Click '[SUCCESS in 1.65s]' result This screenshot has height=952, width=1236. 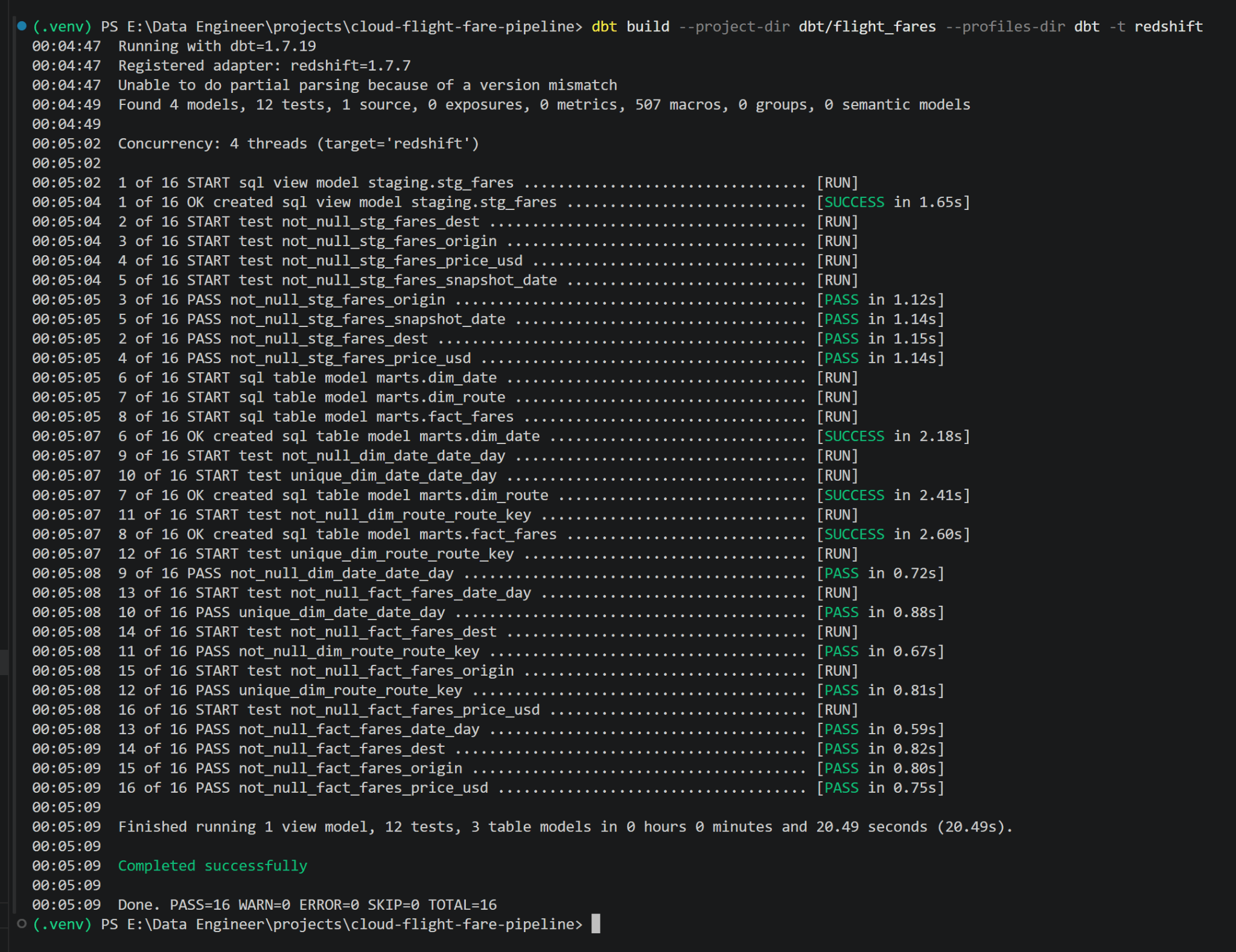pos(893,202)
